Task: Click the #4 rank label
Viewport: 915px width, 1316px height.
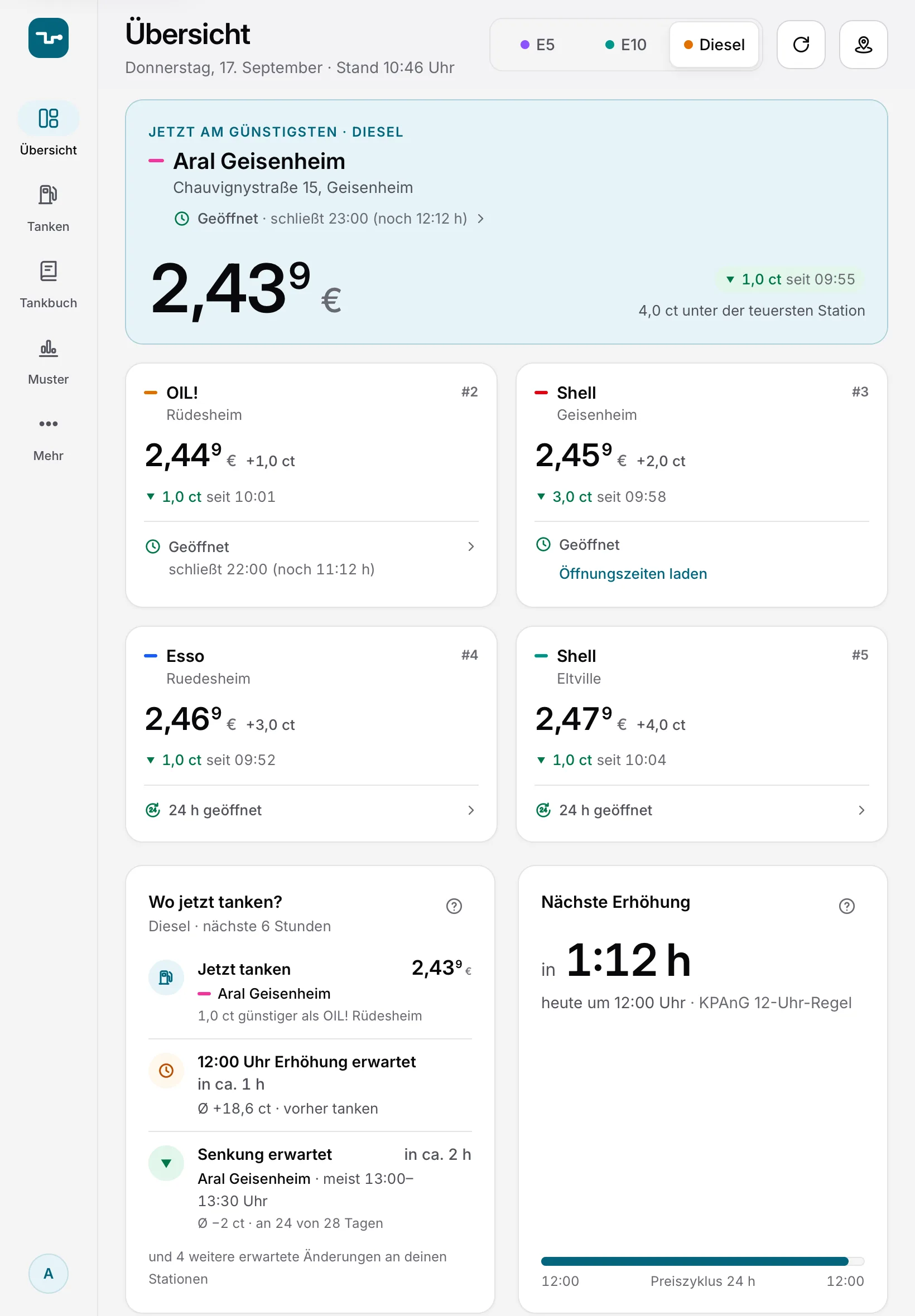Action: click(x=470, y=655)
